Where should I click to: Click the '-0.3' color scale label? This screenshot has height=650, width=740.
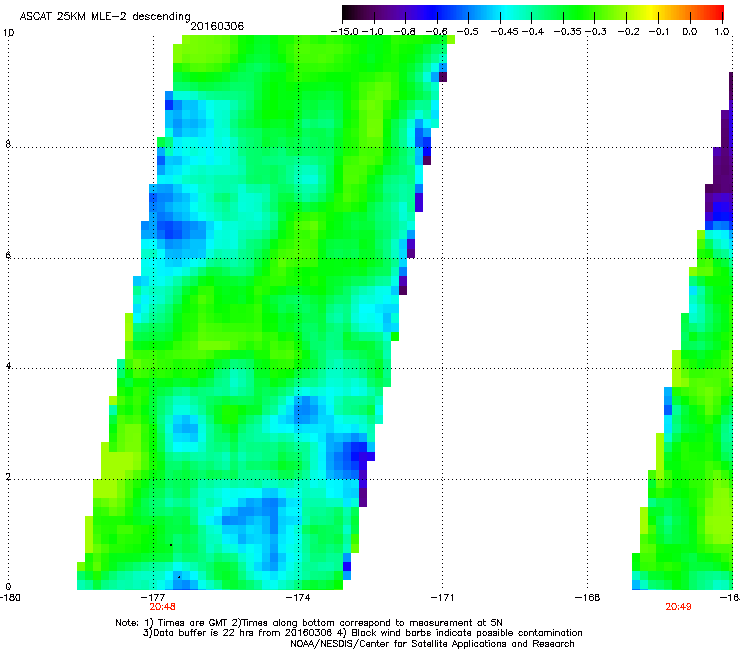click(x=596, y=31)
